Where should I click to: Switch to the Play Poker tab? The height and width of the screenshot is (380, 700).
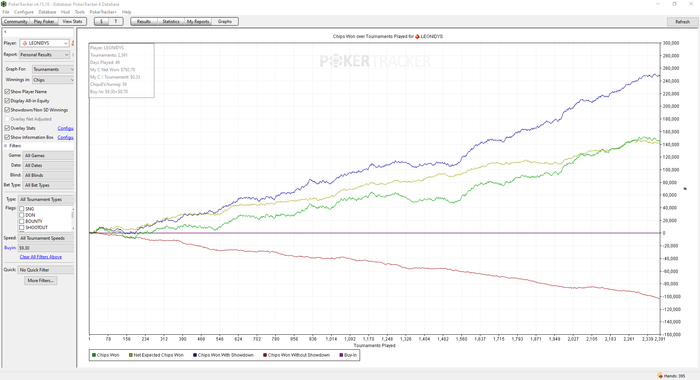tap(44, 21)
